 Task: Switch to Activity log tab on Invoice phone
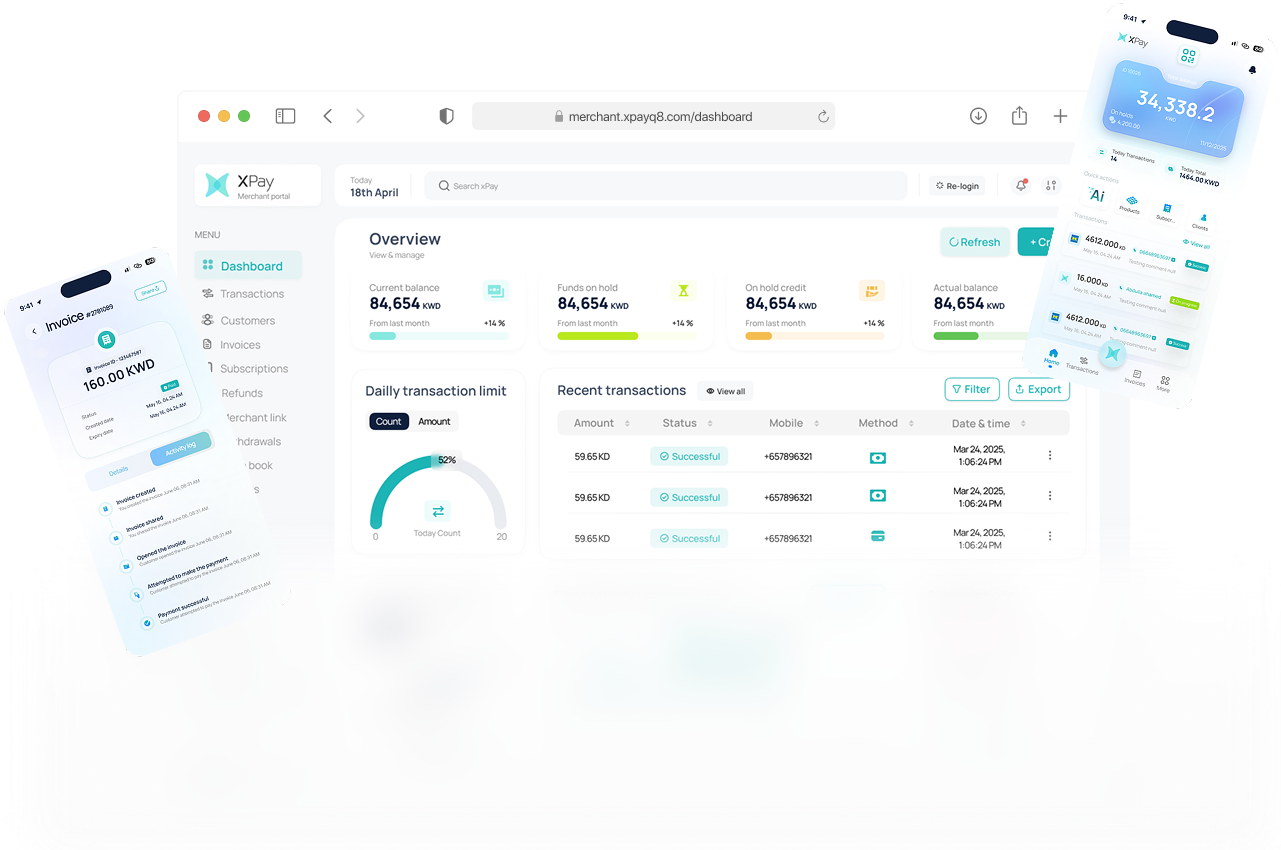(181, 449)
